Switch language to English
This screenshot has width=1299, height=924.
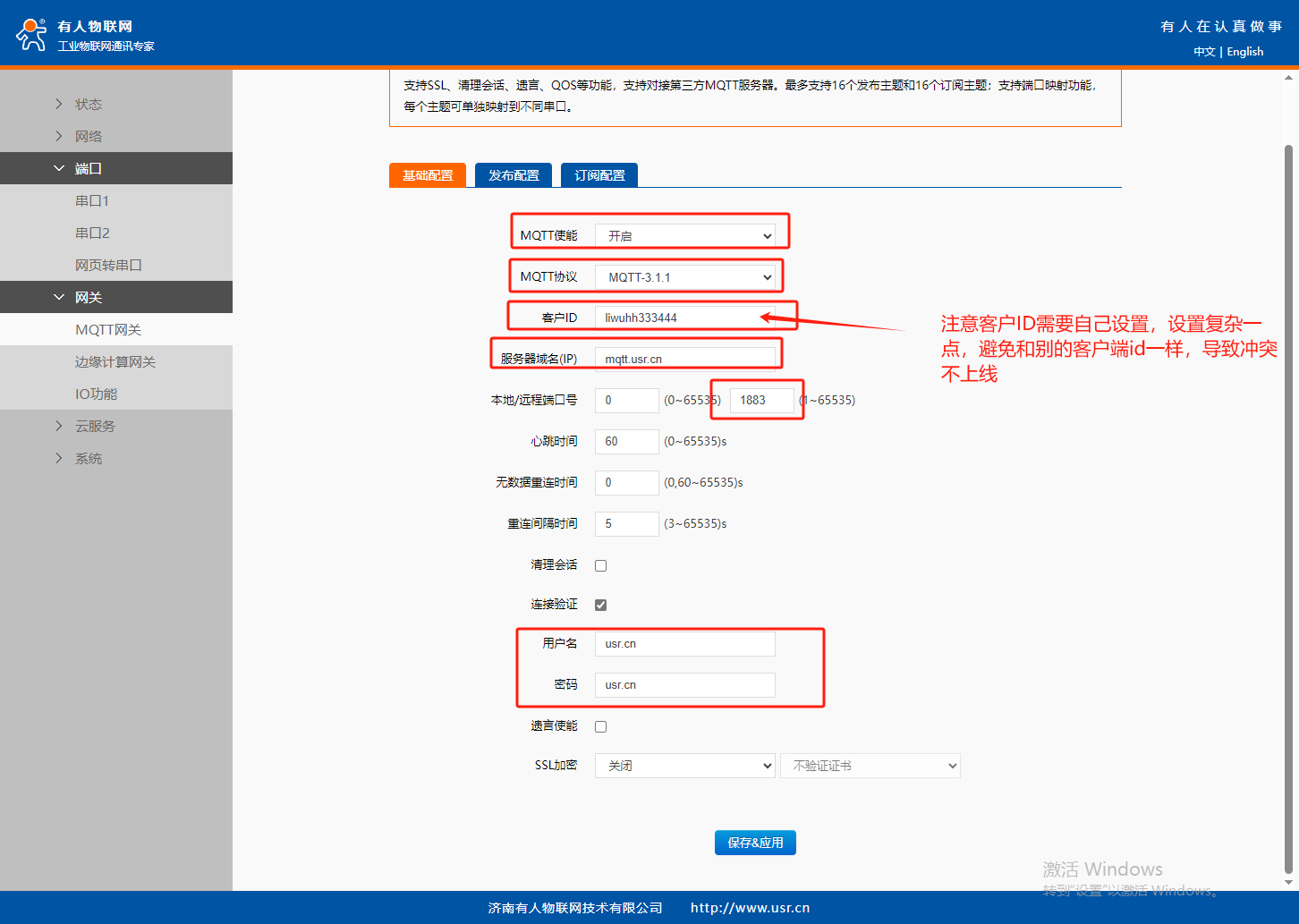(x=1244, y=52)
